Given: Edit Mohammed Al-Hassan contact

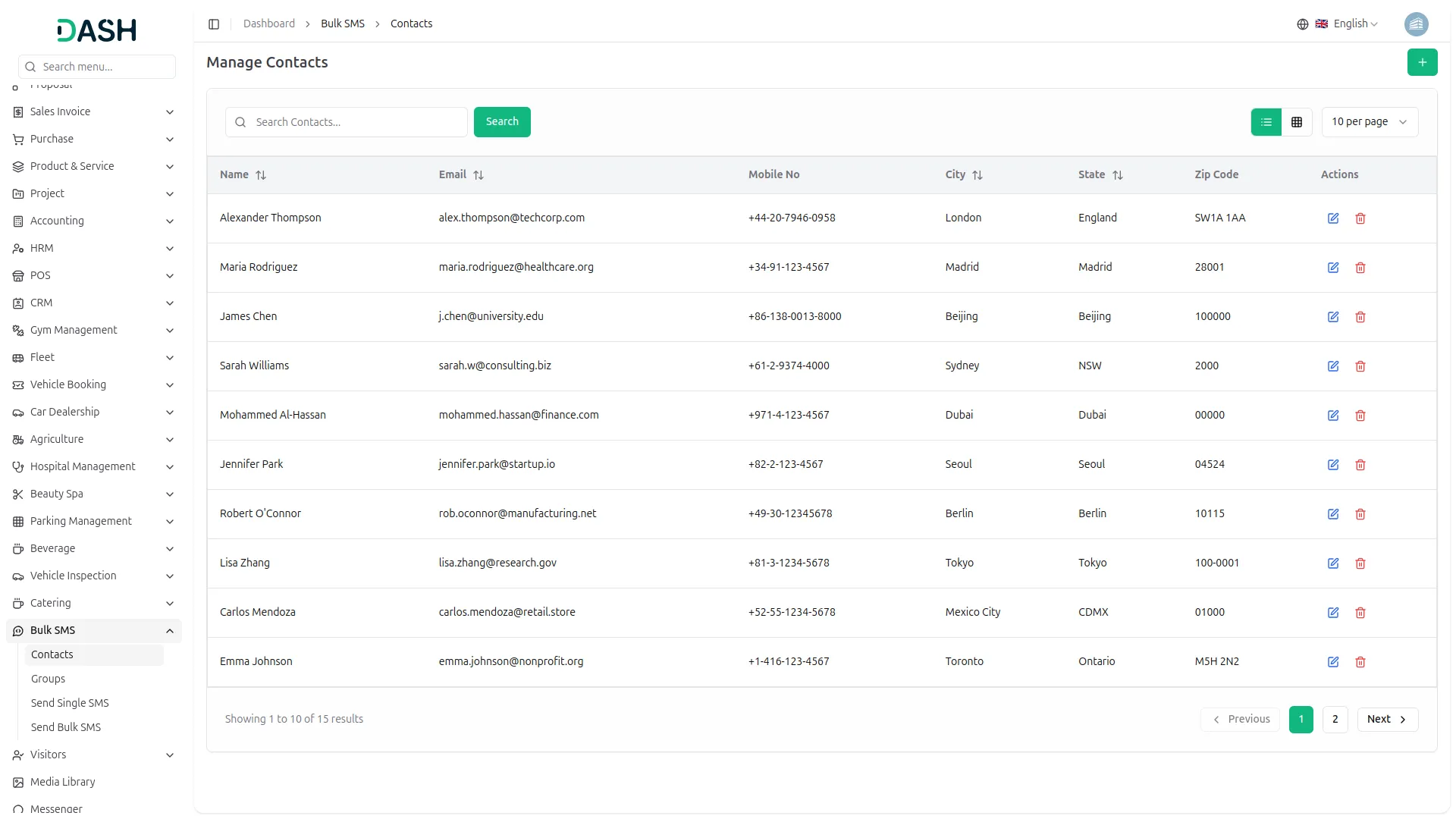Looking at the screenshot, I should 1333,416.
